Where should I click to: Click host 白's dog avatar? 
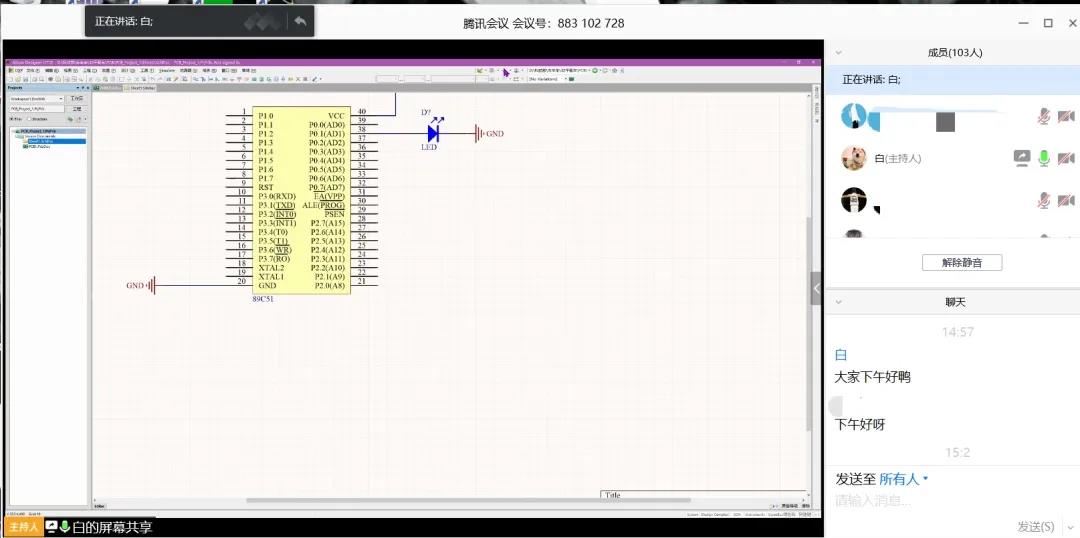click(x=853, y=158)
